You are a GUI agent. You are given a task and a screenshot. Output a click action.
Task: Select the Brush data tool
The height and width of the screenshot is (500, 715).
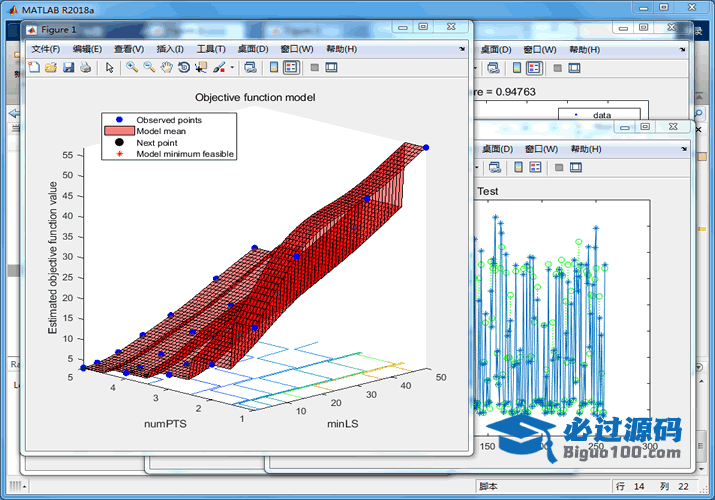219,67
